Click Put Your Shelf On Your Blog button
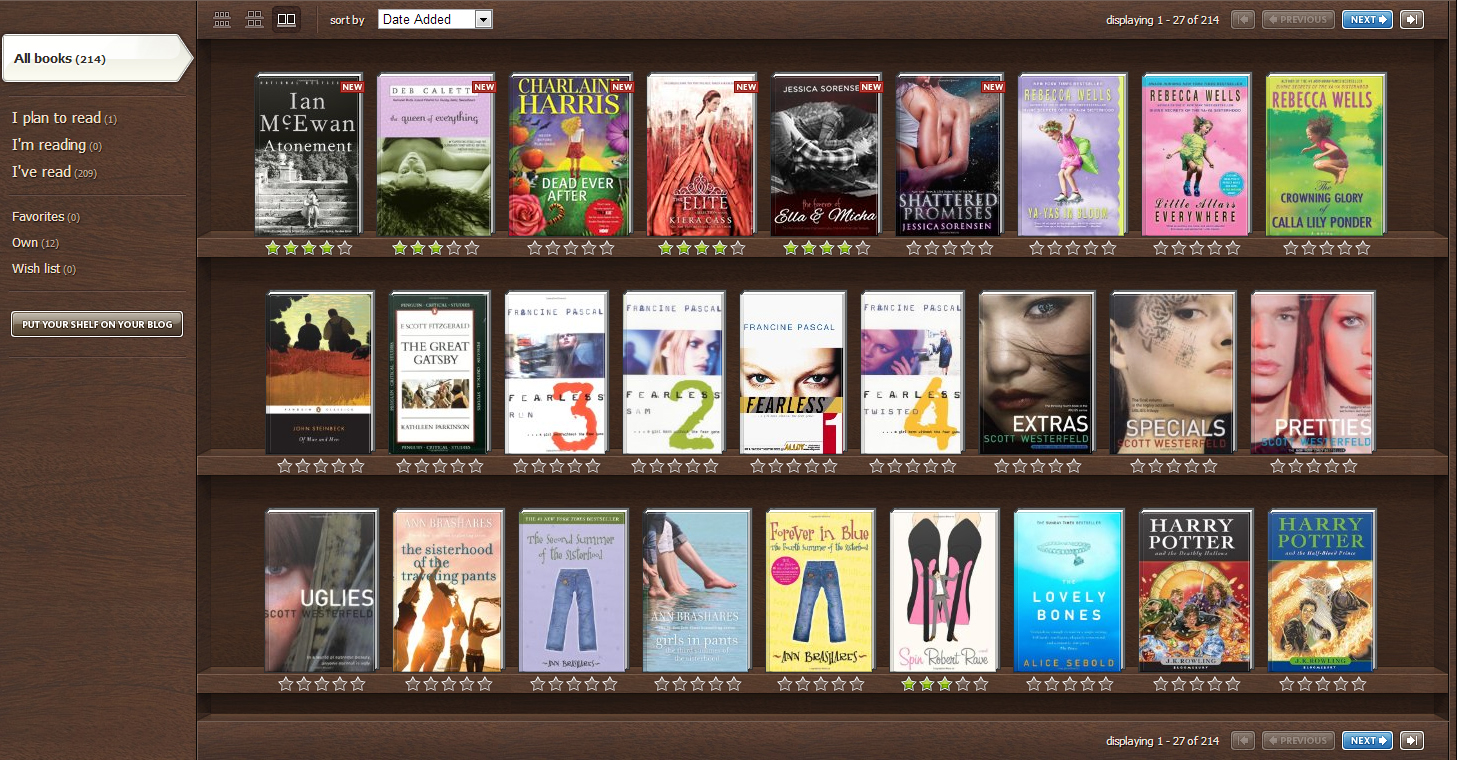The width and height of the screenshot is (1457, 760). (97, 324)
